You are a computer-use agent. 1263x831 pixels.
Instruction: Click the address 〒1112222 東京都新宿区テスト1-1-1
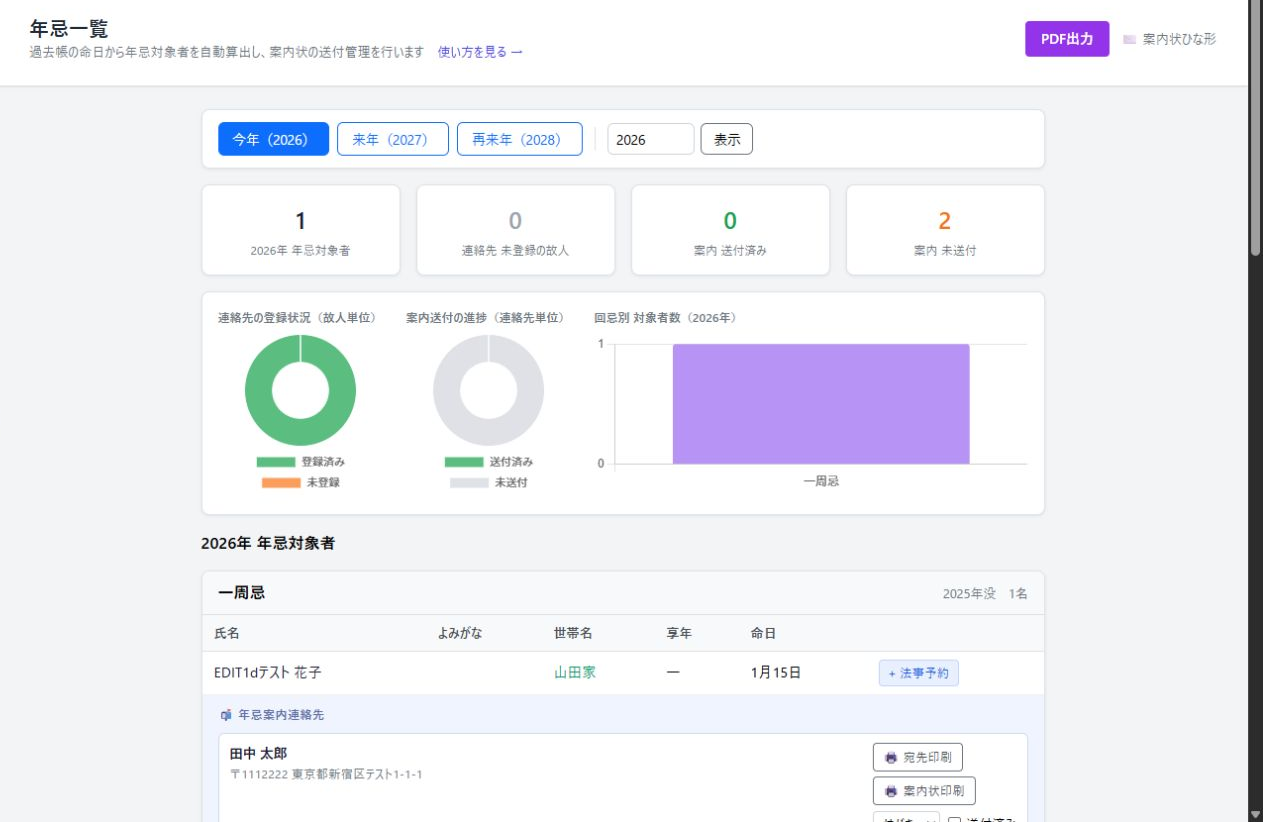326,774
